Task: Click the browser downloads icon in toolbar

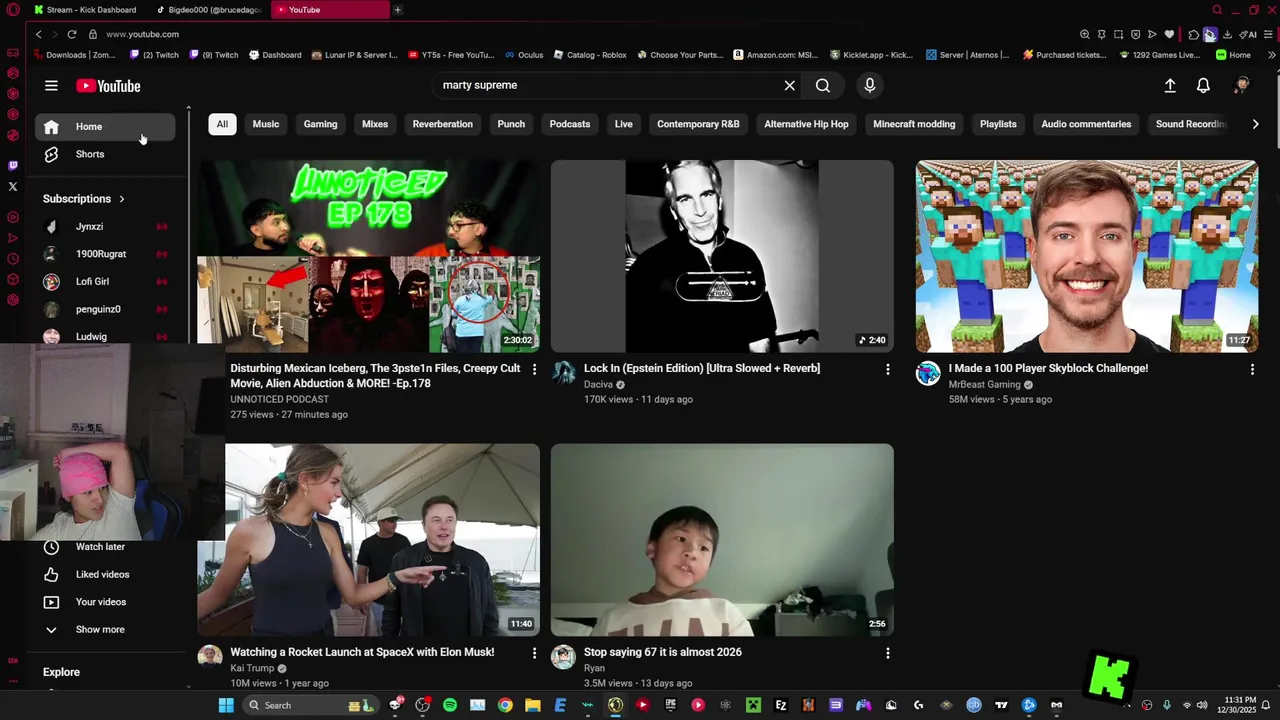Action: tap(1227, 34)
